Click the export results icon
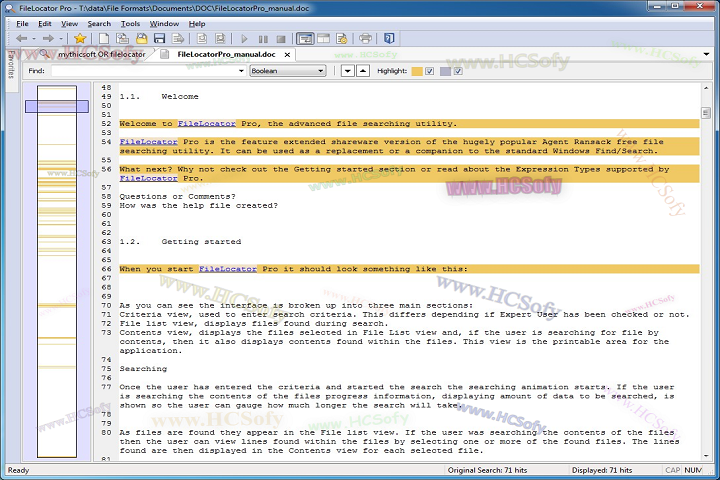Image resolution: width=720 pixels, height=480 pixels. point(178,39)
